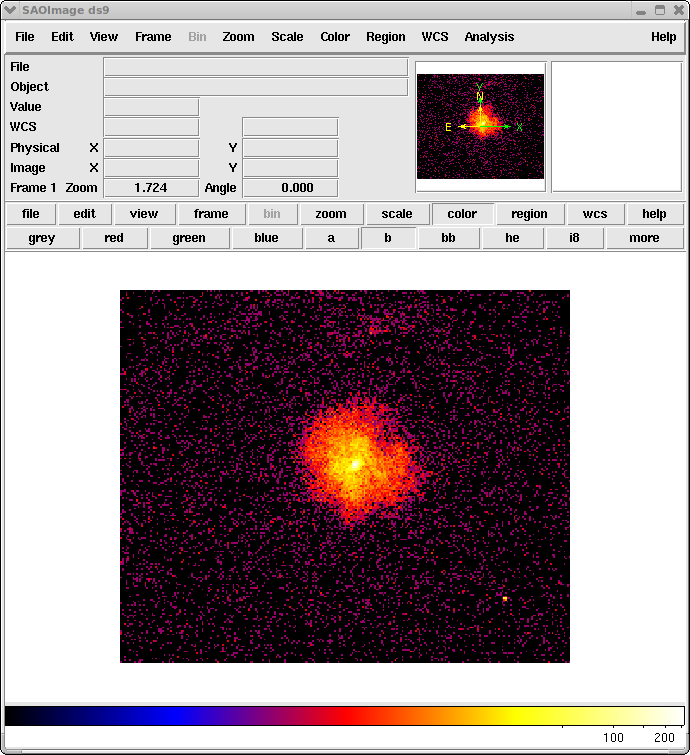Click the bright center of the galaxy image
The width and height of the screenshot is (690, 755).
(x=353, y=464)
